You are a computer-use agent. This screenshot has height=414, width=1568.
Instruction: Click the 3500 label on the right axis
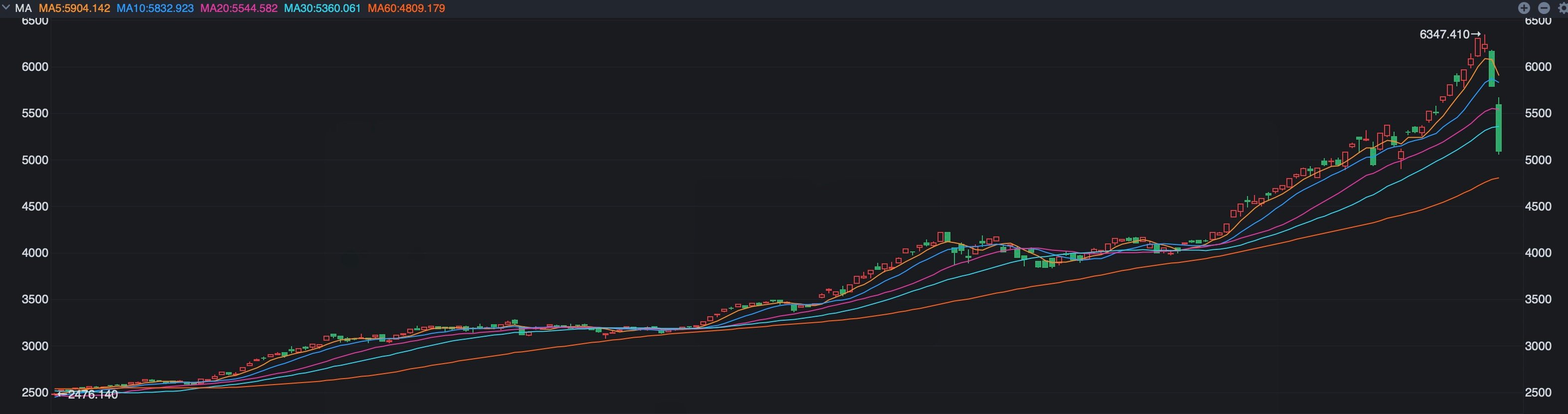tap(1538, 300)
